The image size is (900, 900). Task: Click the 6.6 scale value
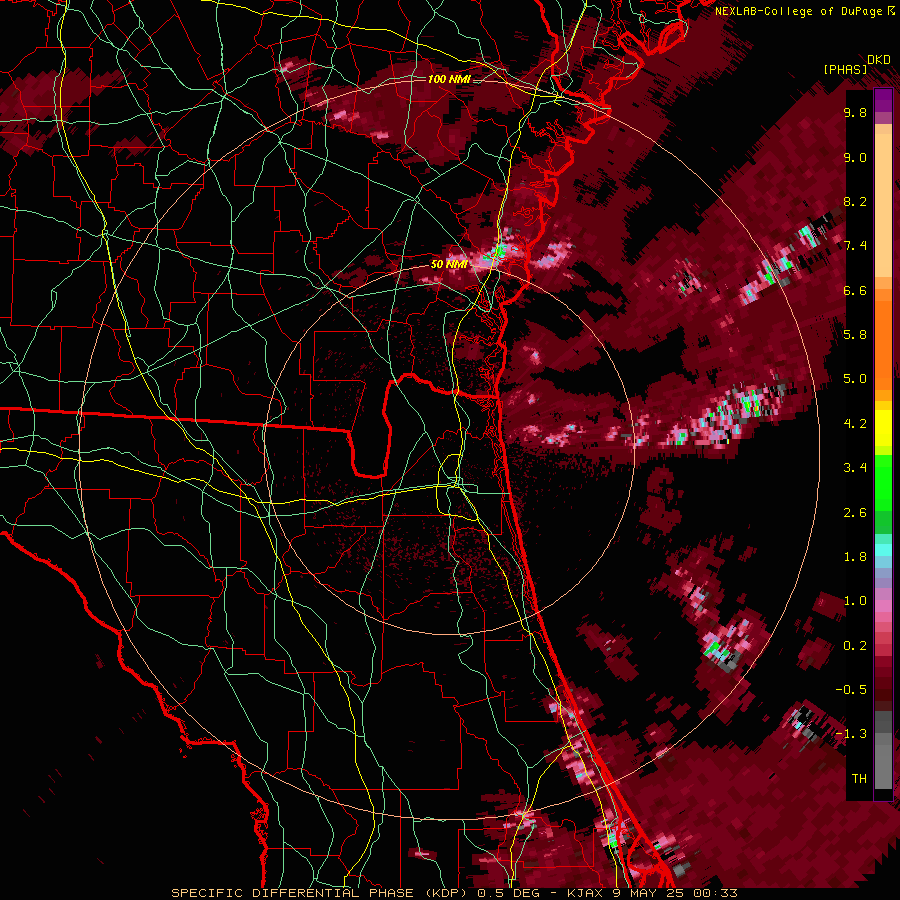click(x=855, y=291)
